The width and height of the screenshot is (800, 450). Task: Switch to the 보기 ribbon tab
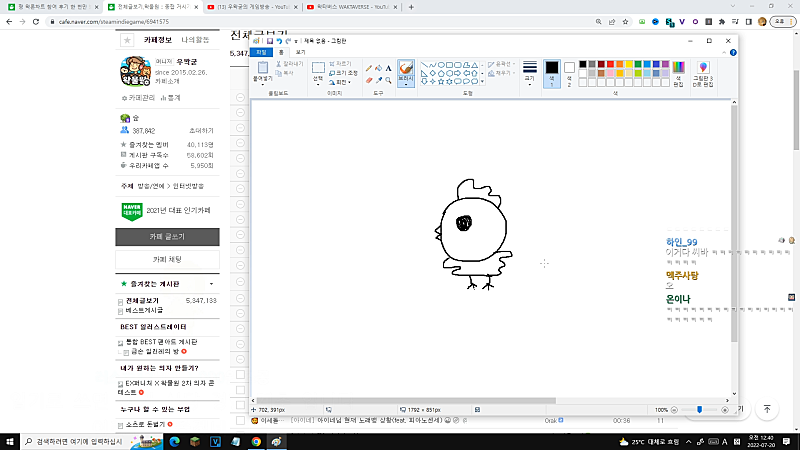coord(300,51)
